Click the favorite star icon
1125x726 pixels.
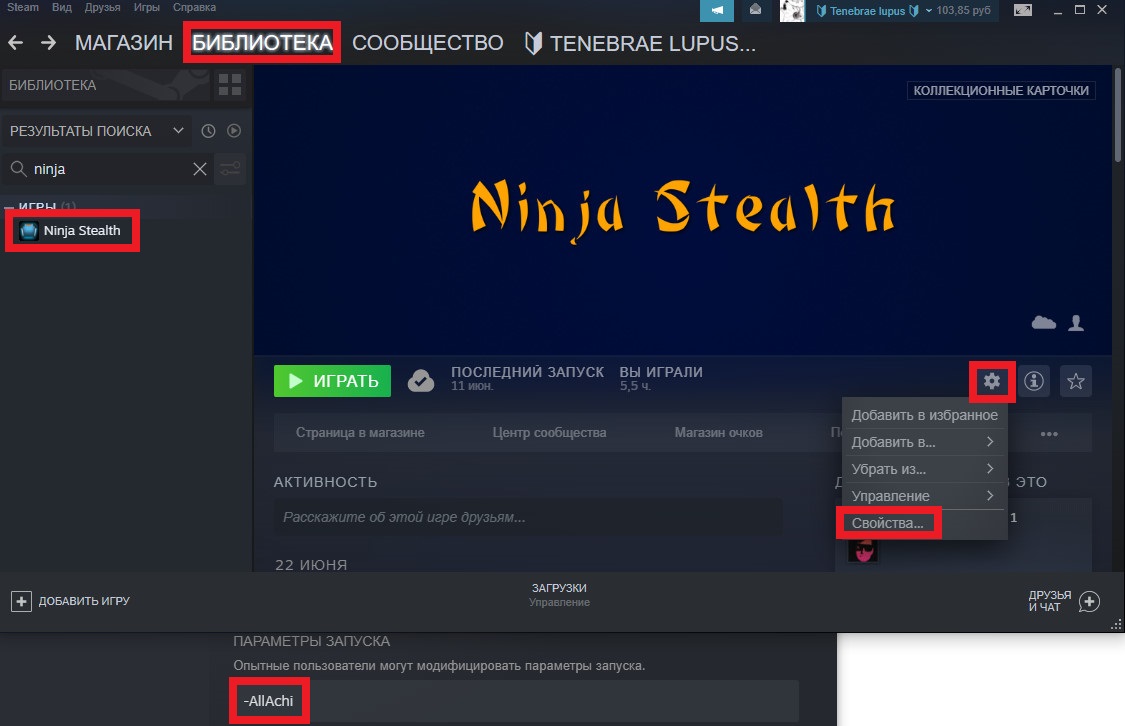click(x=1075, y=381)
